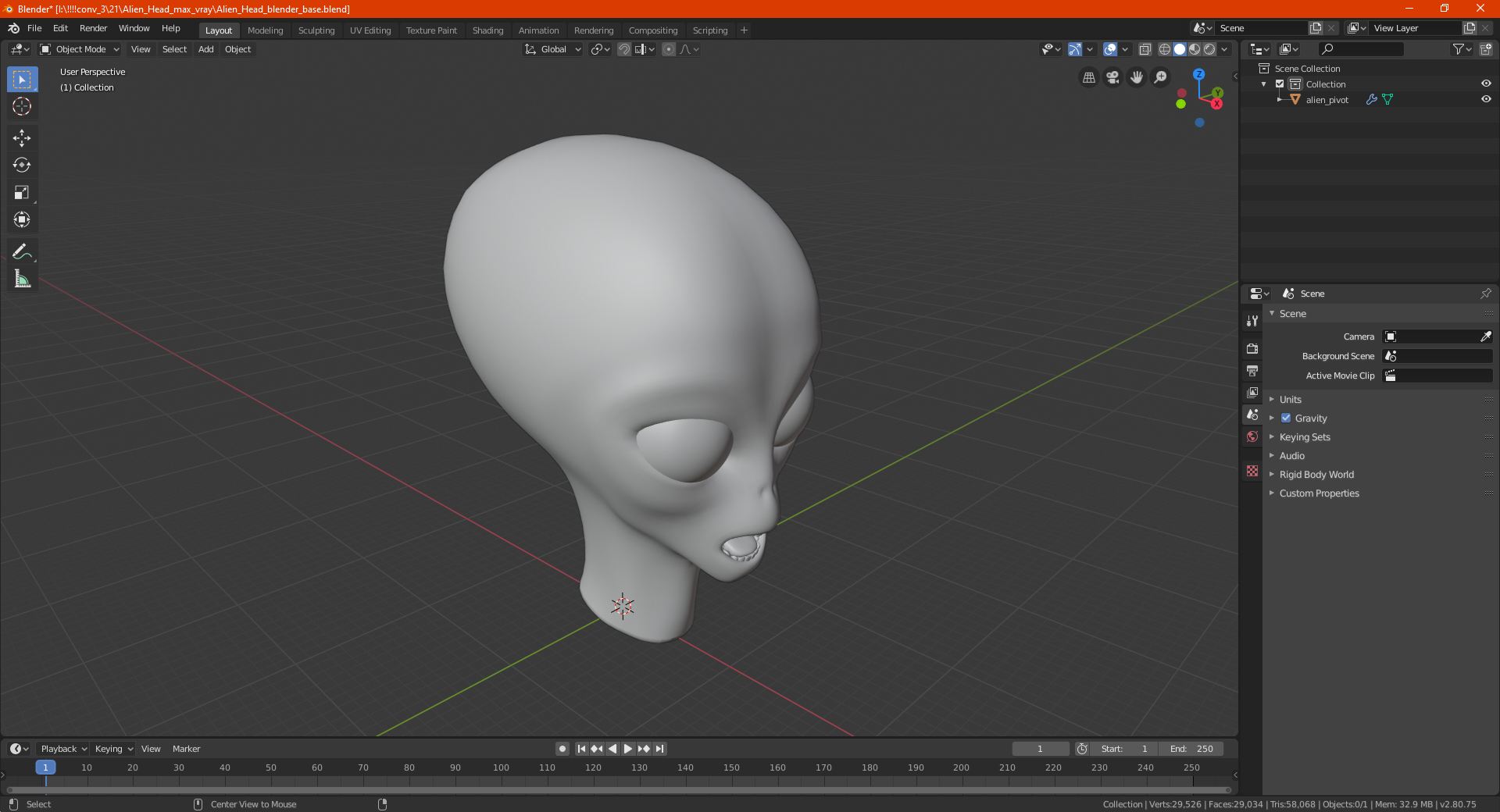Toggle proportional editing
Viewport: 1500px width, 812px height.
[x=669, y=49]
